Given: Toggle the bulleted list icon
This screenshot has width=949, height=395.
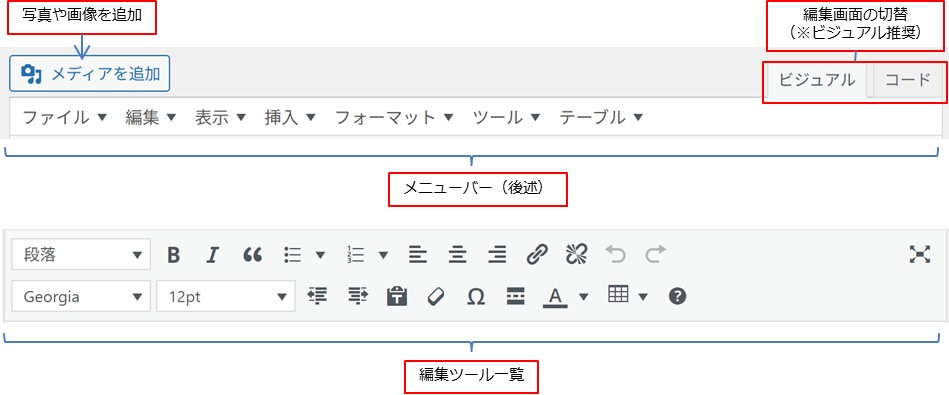Looking at the screenshot, I should point(293,255).
